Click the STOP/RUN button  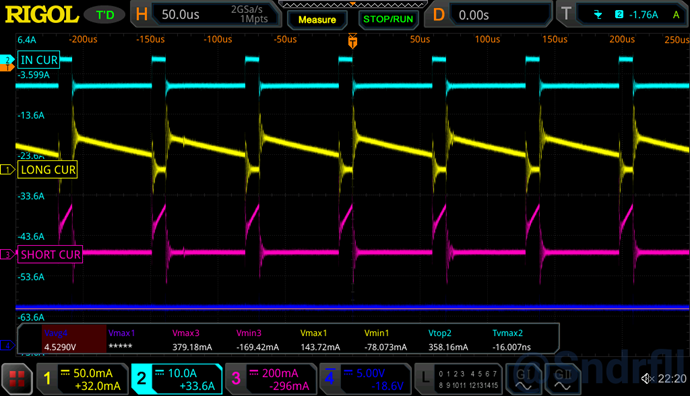388,19
